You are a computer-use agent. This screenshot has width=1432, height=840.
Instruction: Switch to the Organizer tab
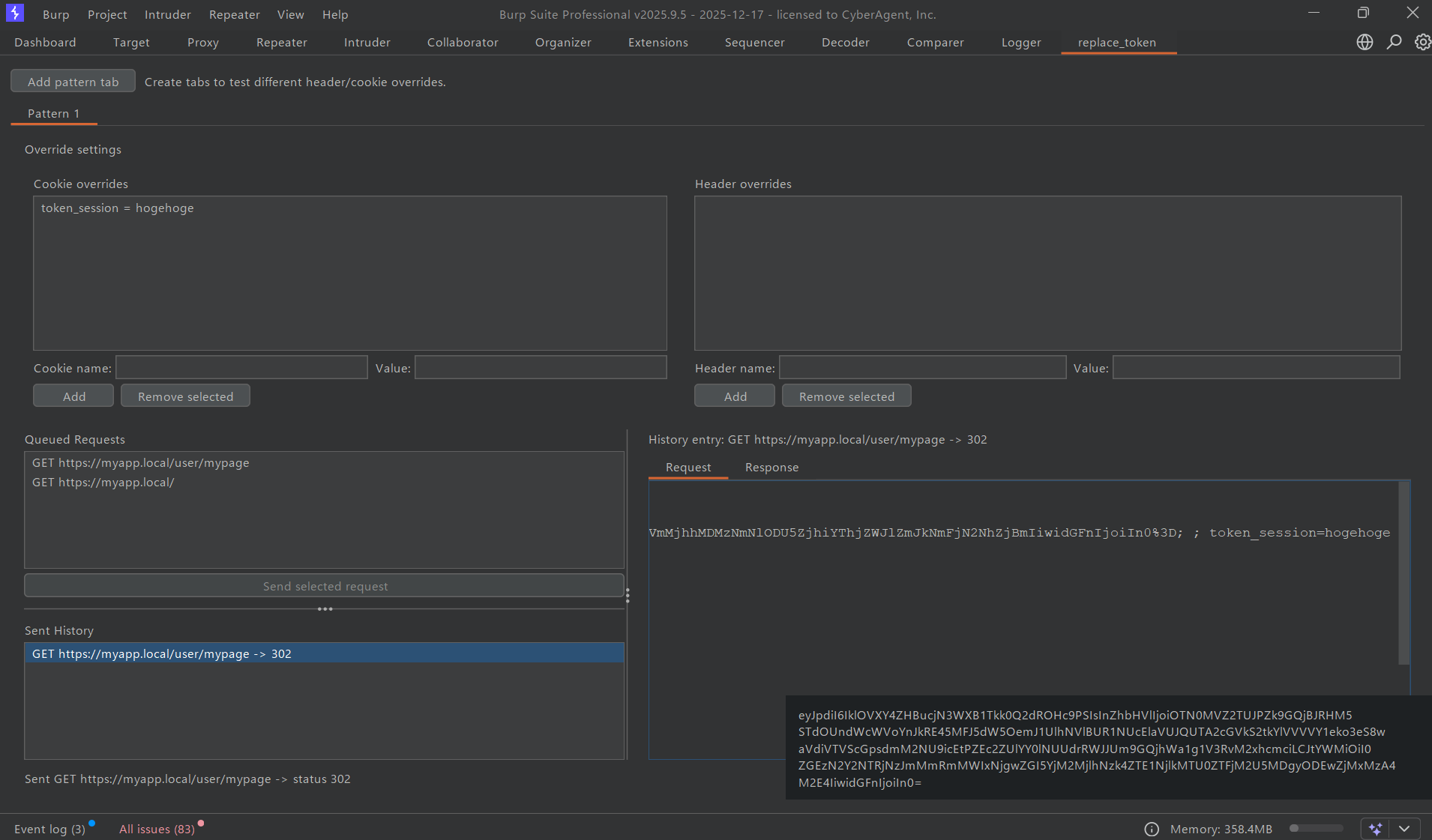coord(563,42)
